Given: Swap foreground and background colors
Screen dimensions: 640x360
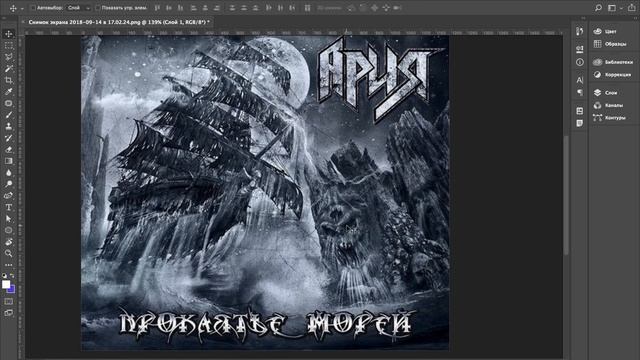Looking at the screenshot, I should pyautogui.click(x=13, y=276).
